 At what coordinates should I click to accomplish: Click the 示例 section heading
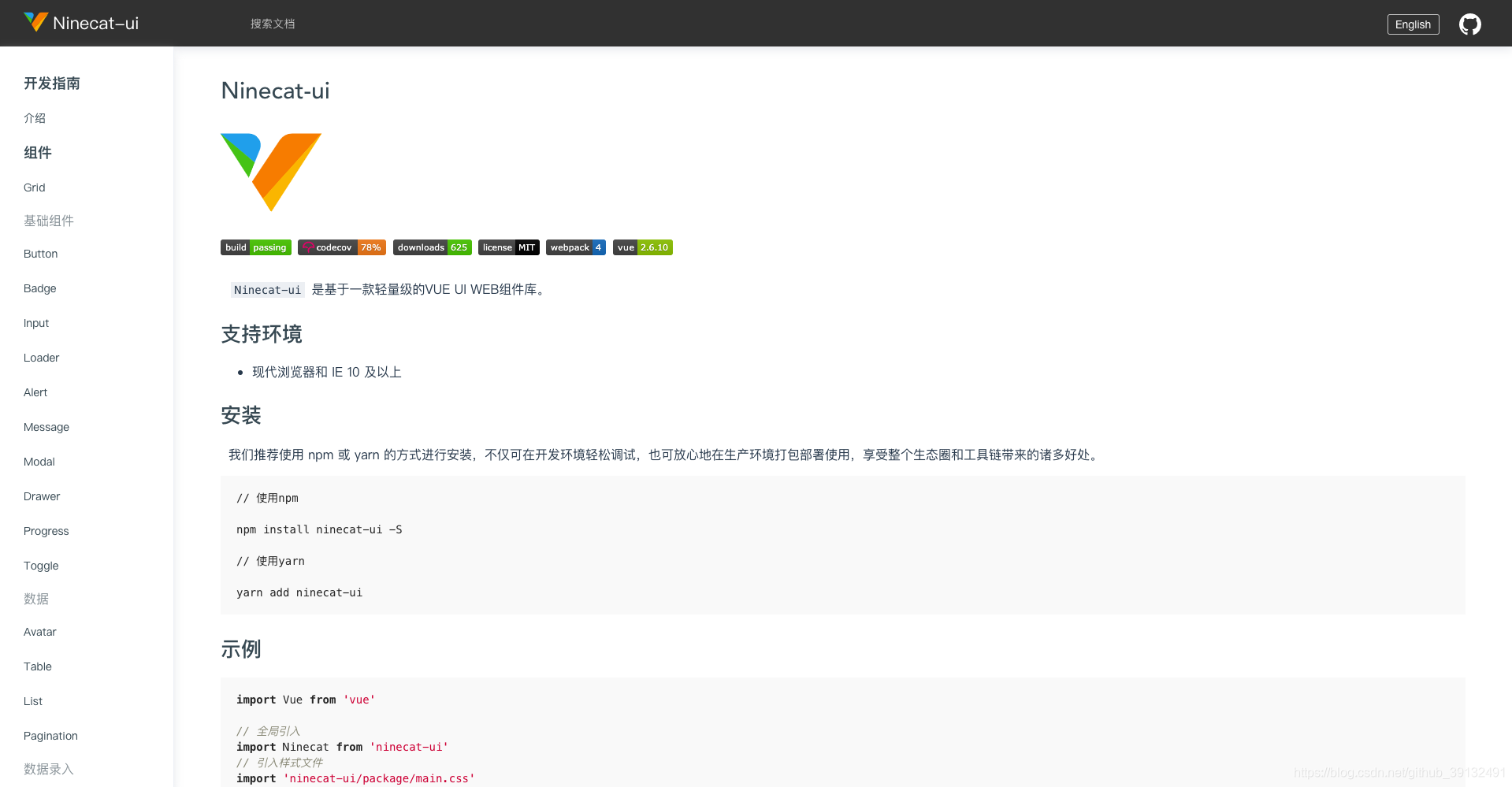click(241, 649)
